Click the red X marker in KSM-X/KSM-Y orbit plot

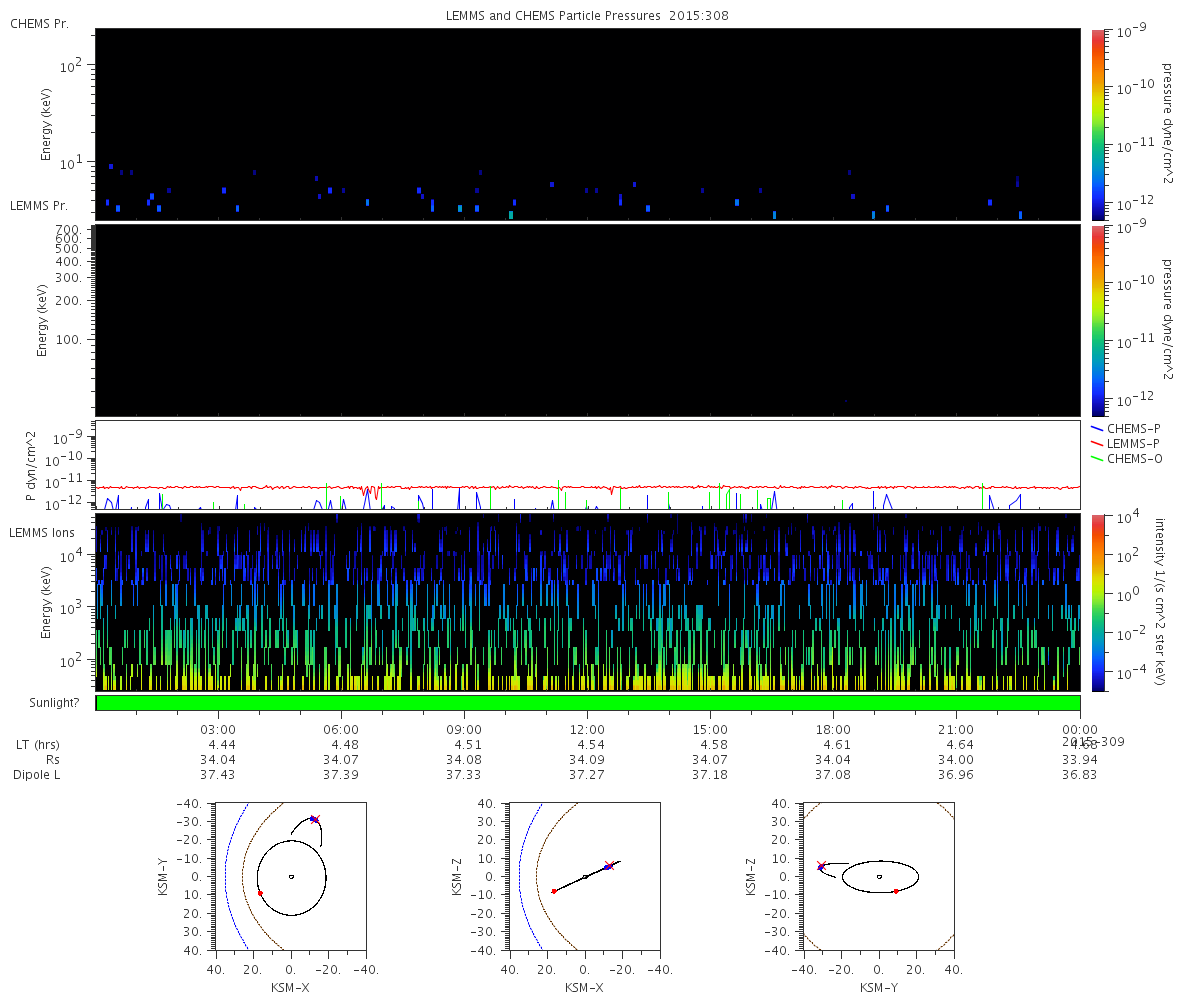pyautogui.click(x=315, y=819)
